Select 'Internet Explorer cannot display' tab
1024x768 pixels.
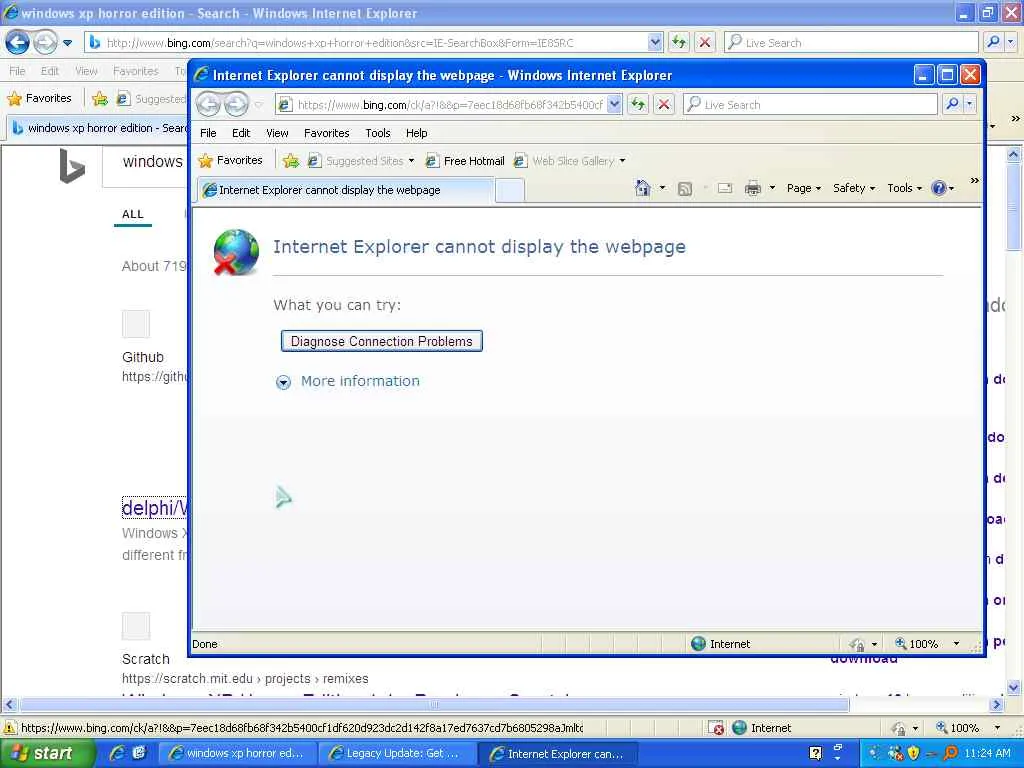(x=345, y=190)
